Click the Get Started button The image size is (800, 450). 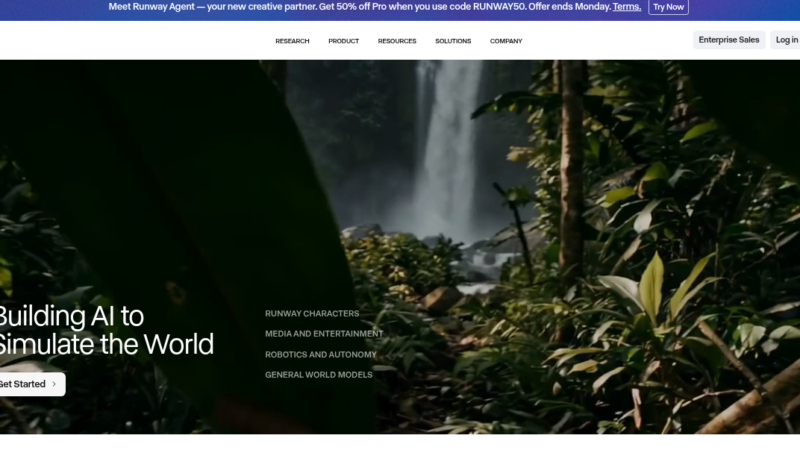pyautogui.click(x=32, y=384)
